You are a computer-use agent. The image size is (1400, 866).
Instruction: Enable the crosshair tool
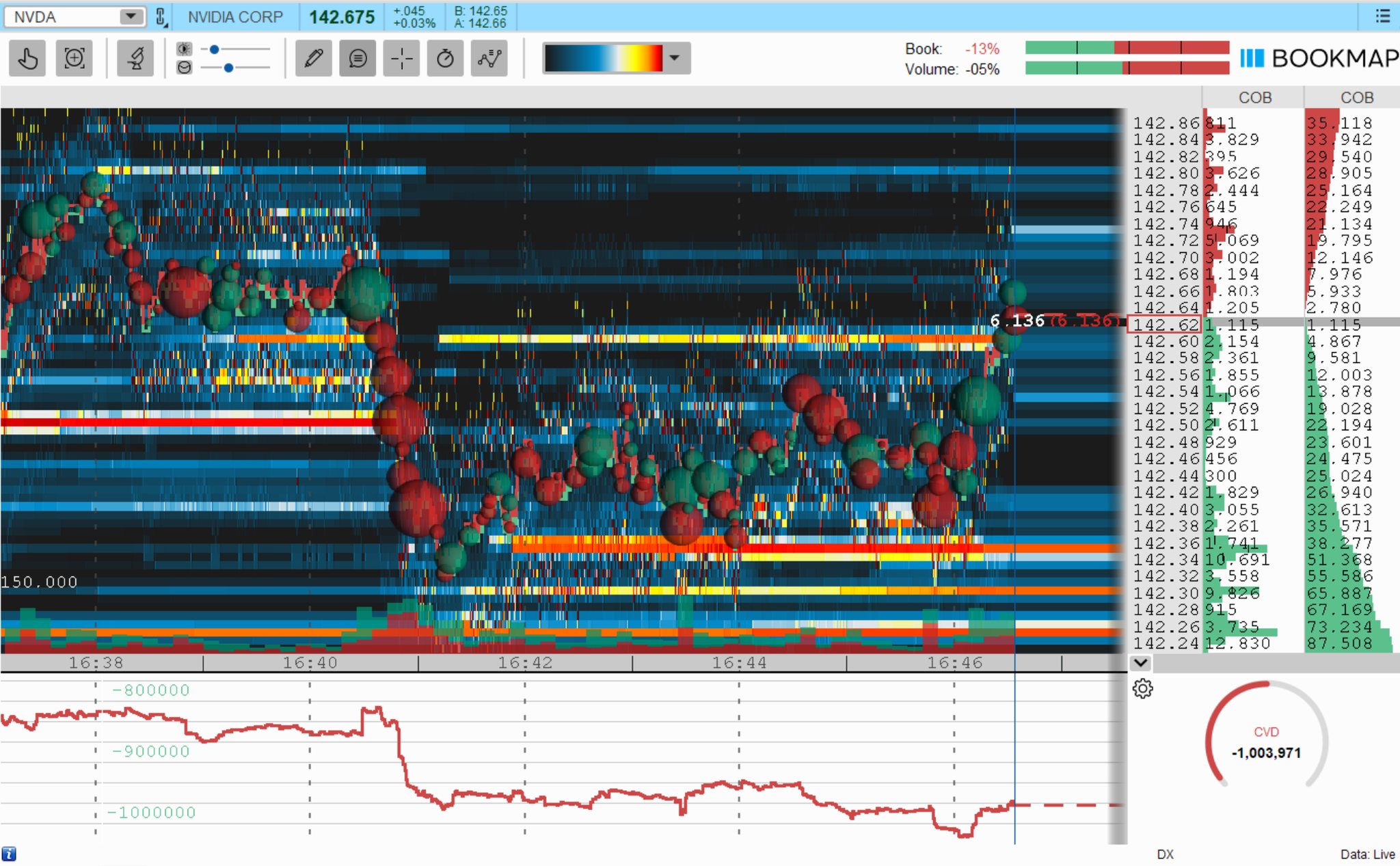click(x=401, y=59)
